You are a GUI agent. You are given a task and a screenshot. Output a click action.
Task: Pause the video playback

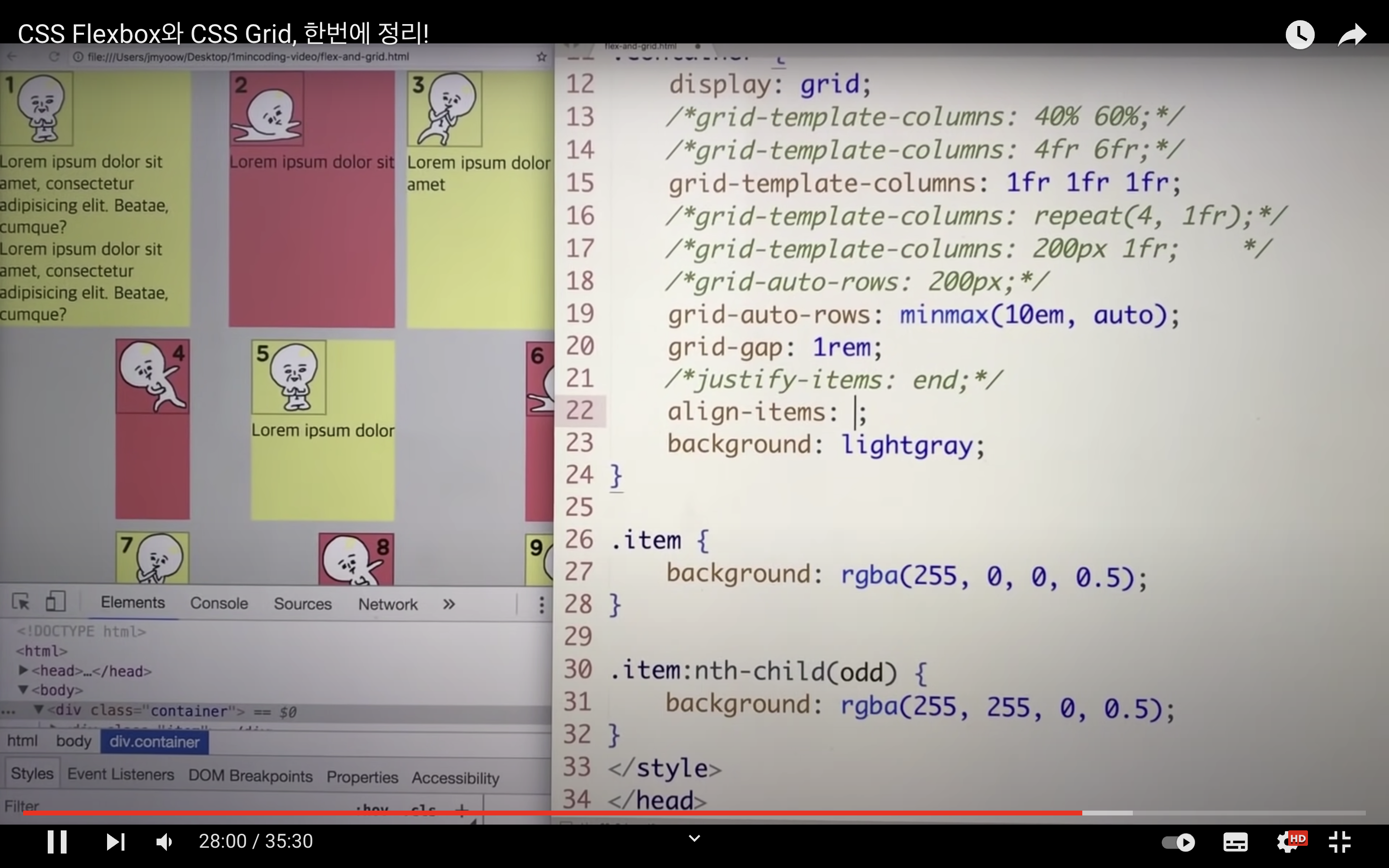click(x=57, y=842)
